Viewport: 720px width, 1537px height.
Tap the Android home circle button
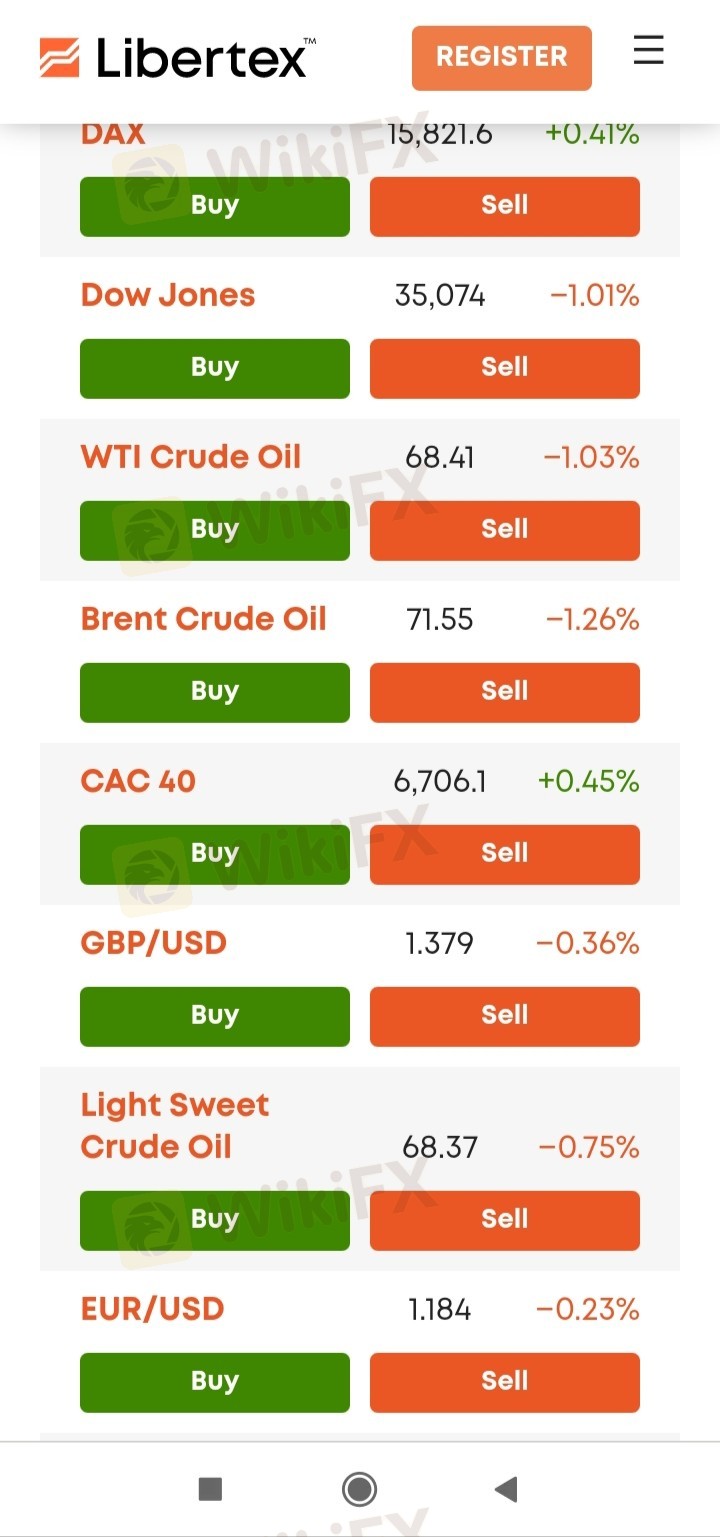point(359,1490)
